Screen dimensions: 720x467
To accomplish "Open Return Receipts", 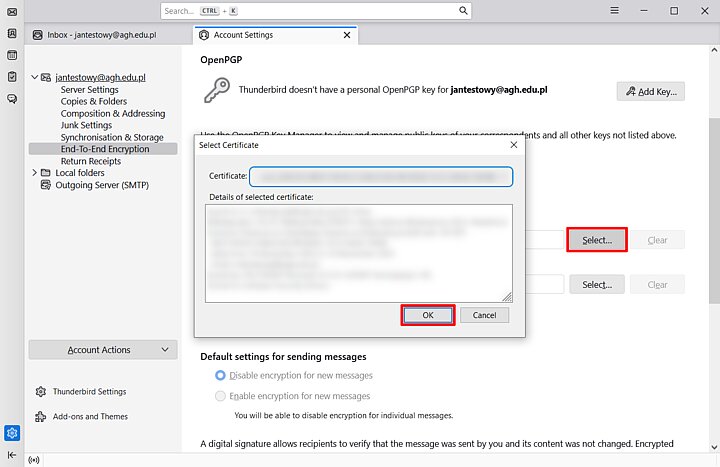I will pyautogui.click(x=91, y=161).
